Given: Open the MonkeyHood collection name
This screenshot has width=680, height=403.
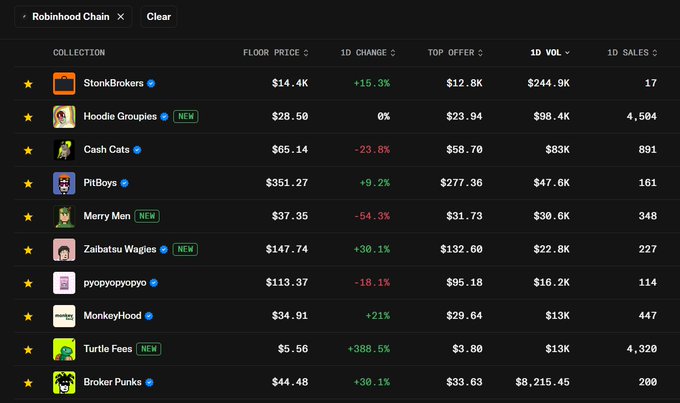Looking at the screenshot, I should pos(112,316).
